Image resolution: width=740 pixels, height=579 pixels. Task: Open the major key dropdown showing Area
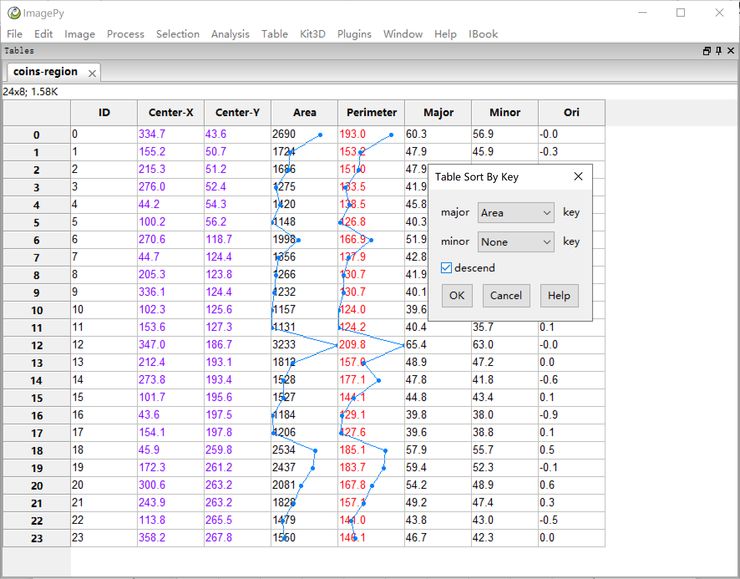[x=515, y=213]
